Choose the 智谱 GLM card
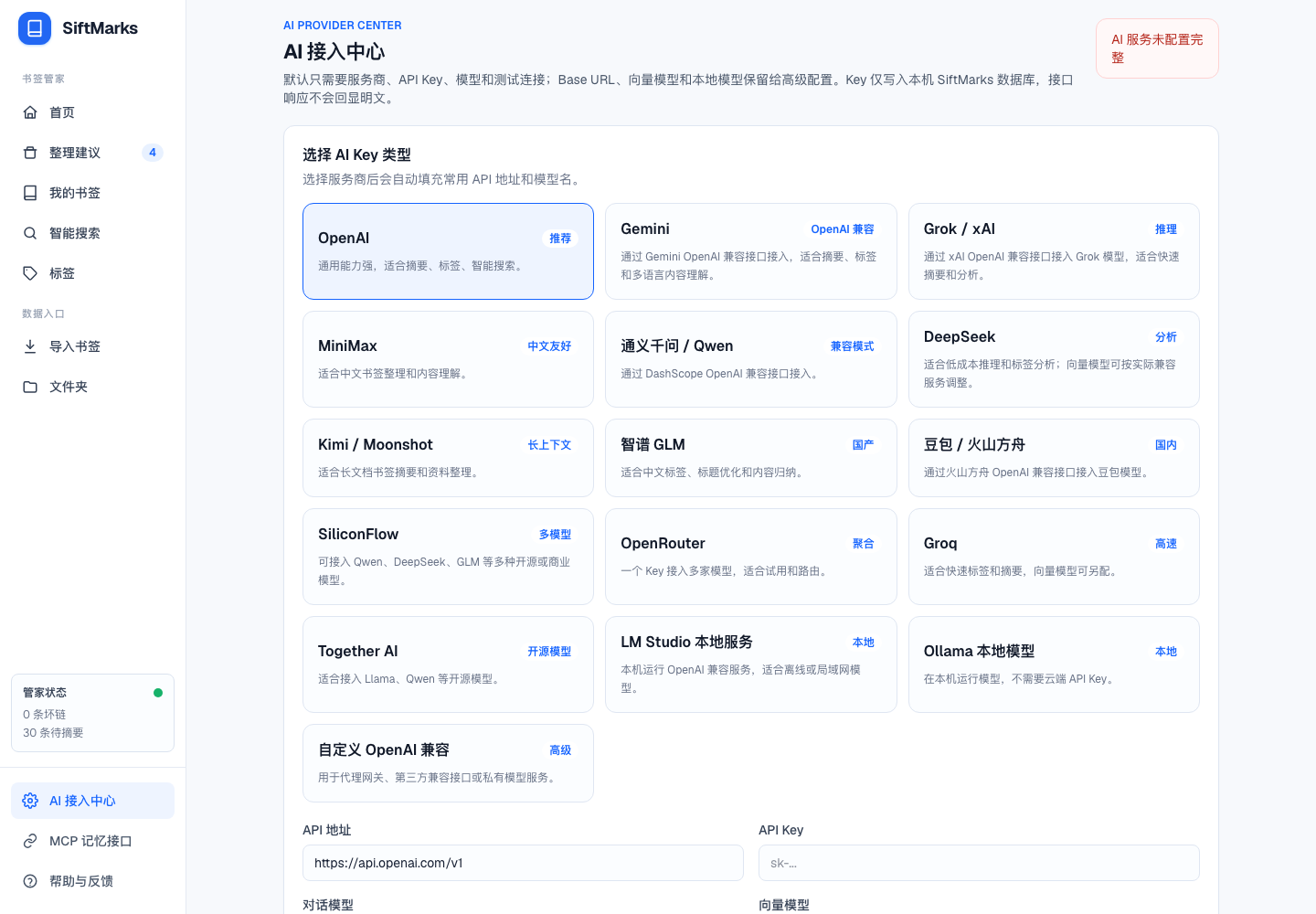This screenshot has height=914, width=1316. coord(751,458)
